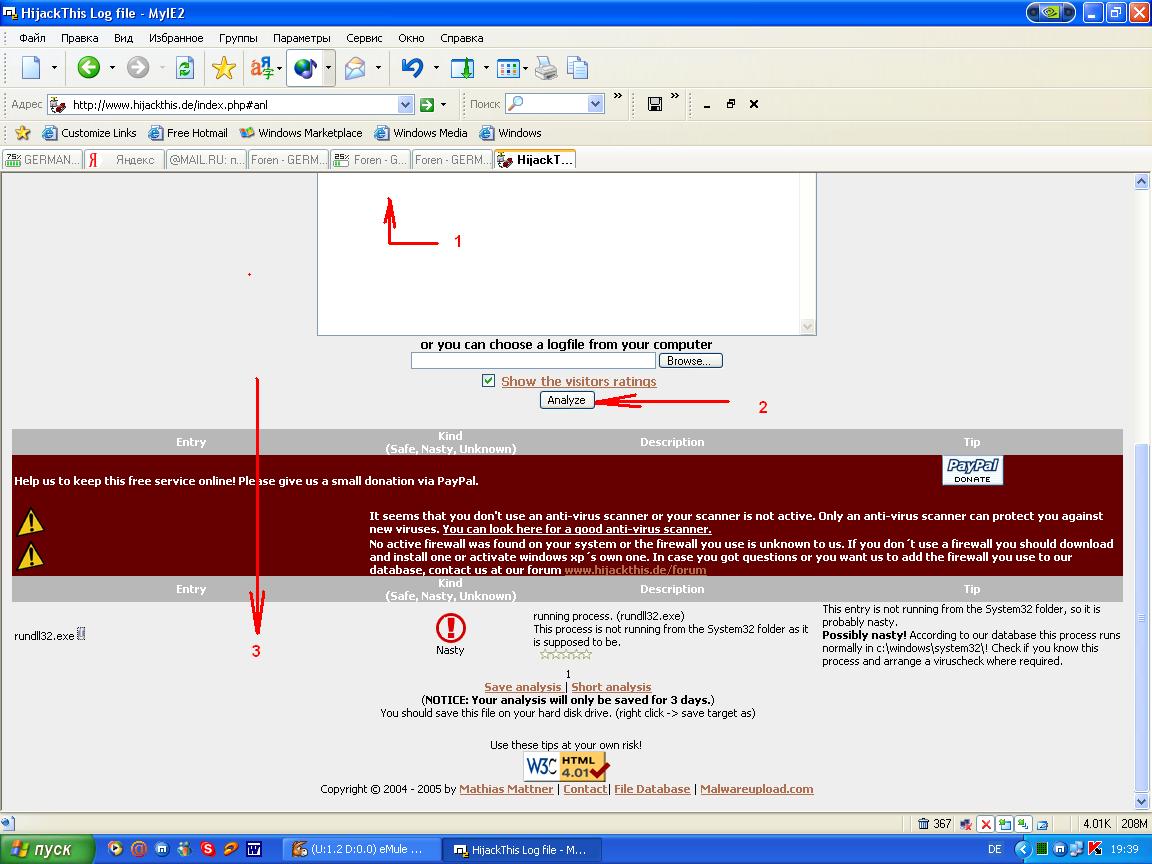Click the PayPal Donate button
The width and height of the screenshot is (1152, 864).
(972, 470)
